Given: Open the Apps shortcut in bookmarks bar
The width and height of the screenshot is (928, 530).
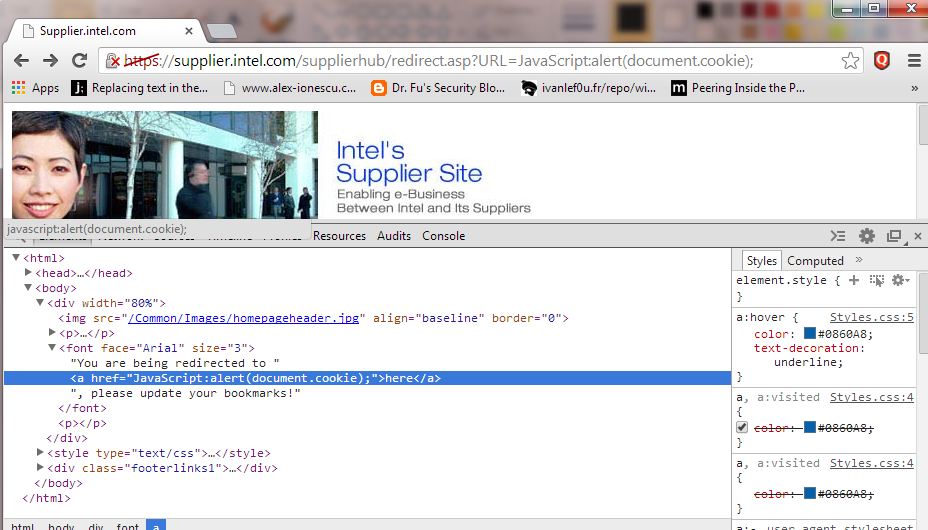Looking at the screenshot, I should point(36,88).
